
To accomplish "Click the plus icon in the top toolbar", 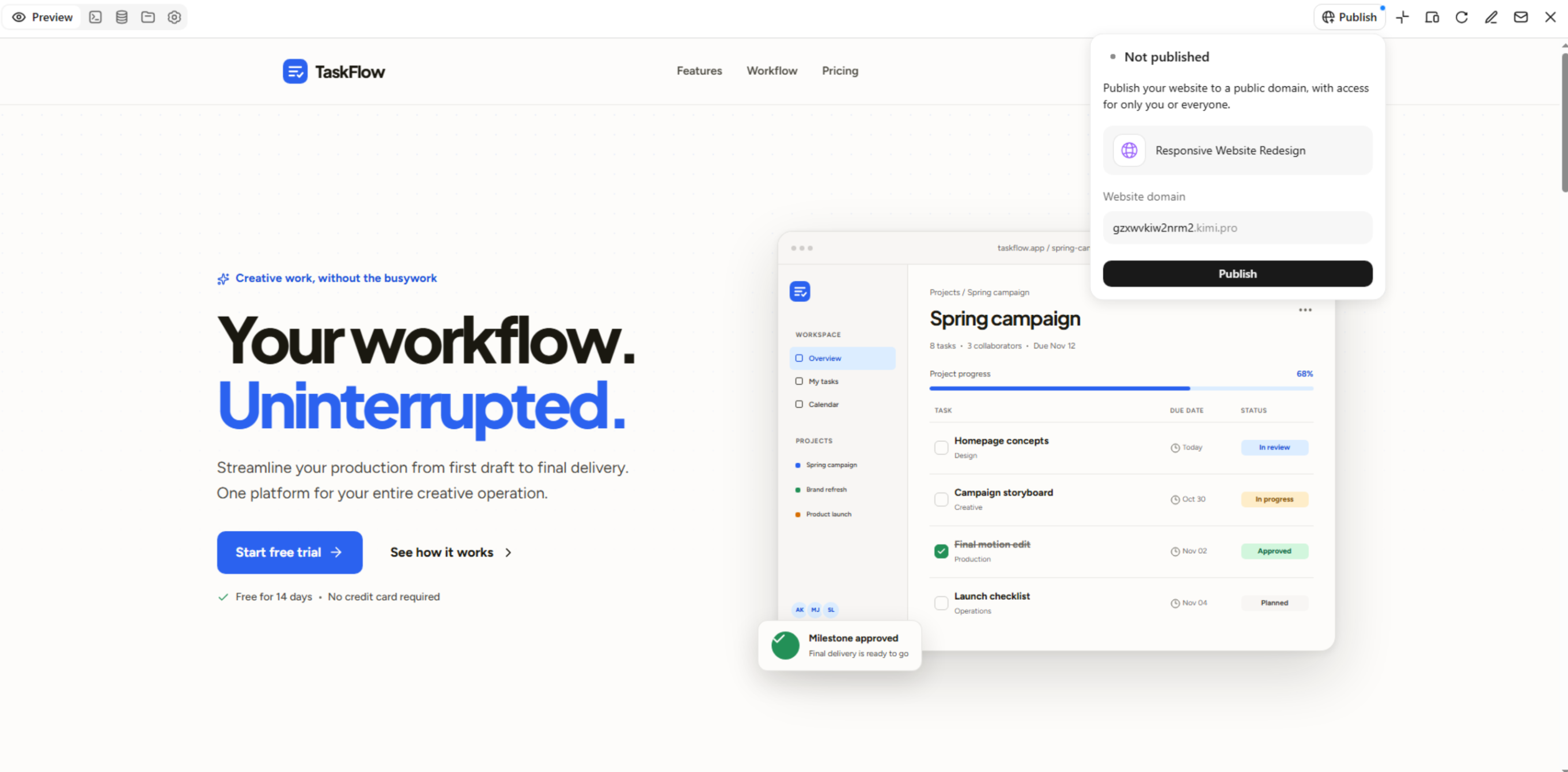I will pos(1403,17).
